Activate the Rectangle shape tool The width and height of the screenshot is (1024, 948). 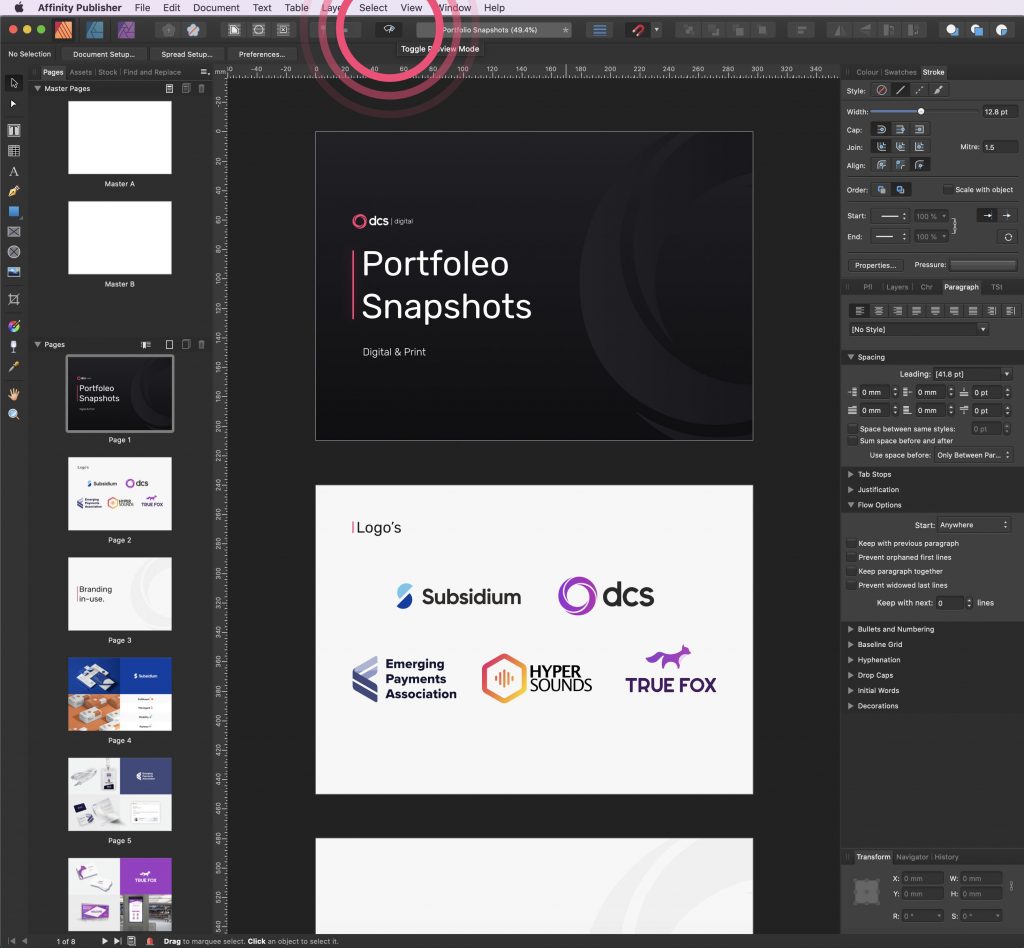pos(14,212)
